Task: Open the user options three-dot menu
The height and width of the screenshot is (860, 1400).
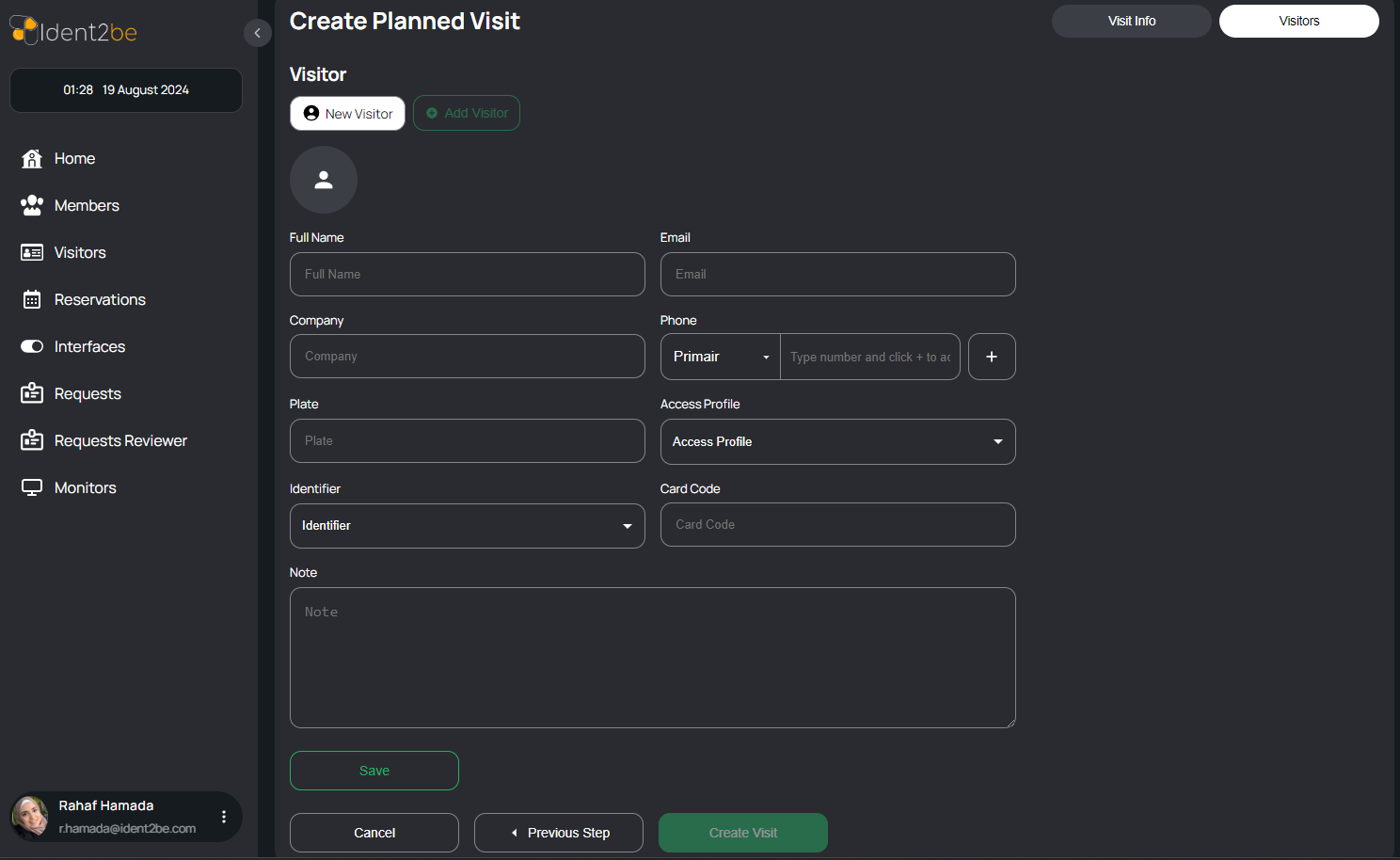Action: tap(224, 817)
